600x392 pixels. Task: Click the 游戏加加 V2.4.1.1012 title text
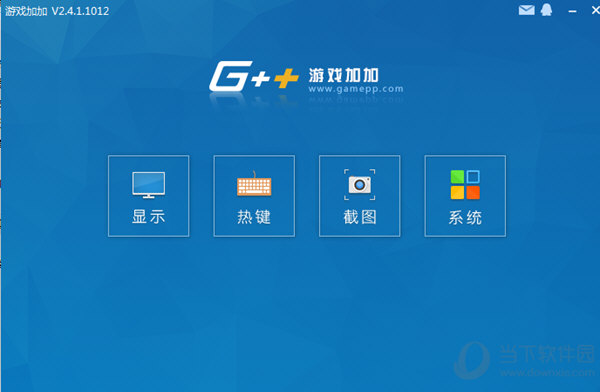(x=57, y=11)
